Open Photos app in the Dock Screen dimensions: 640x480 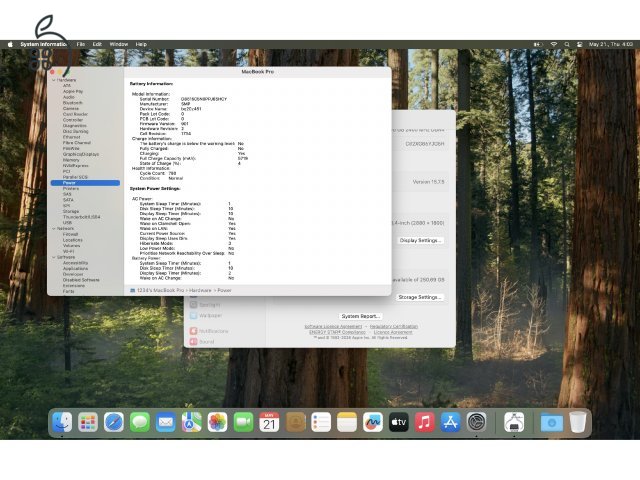pyautogui.click(x=218, y=422)
